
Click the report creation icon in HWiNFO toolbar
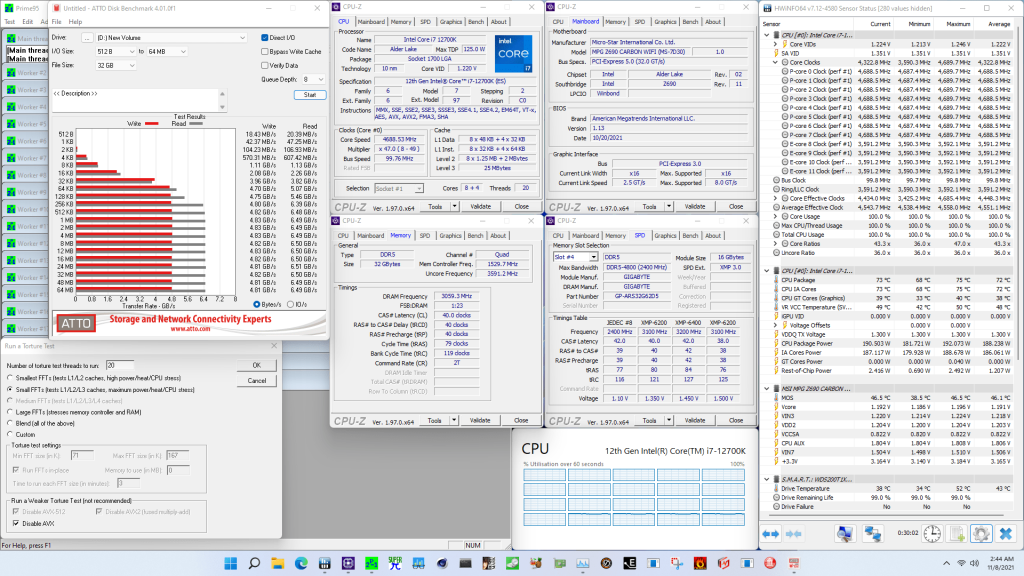[x=957, y=534]
